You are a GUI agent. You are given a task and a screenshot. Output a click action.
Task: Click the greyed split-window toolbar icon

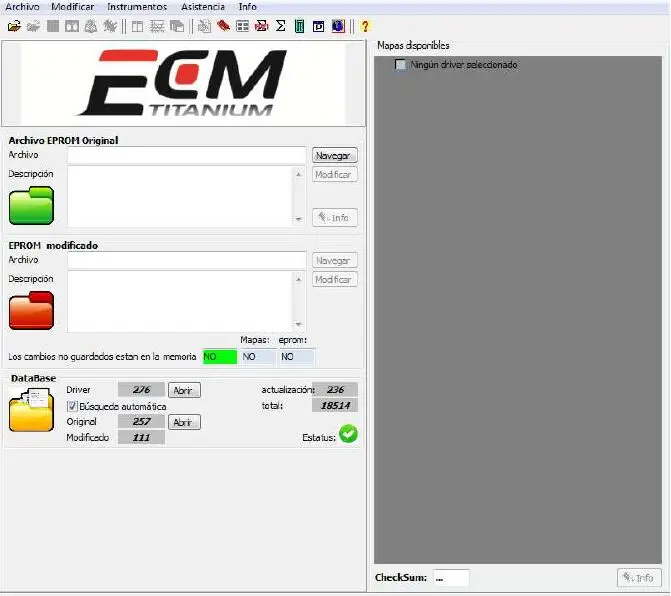coord(137,27)
